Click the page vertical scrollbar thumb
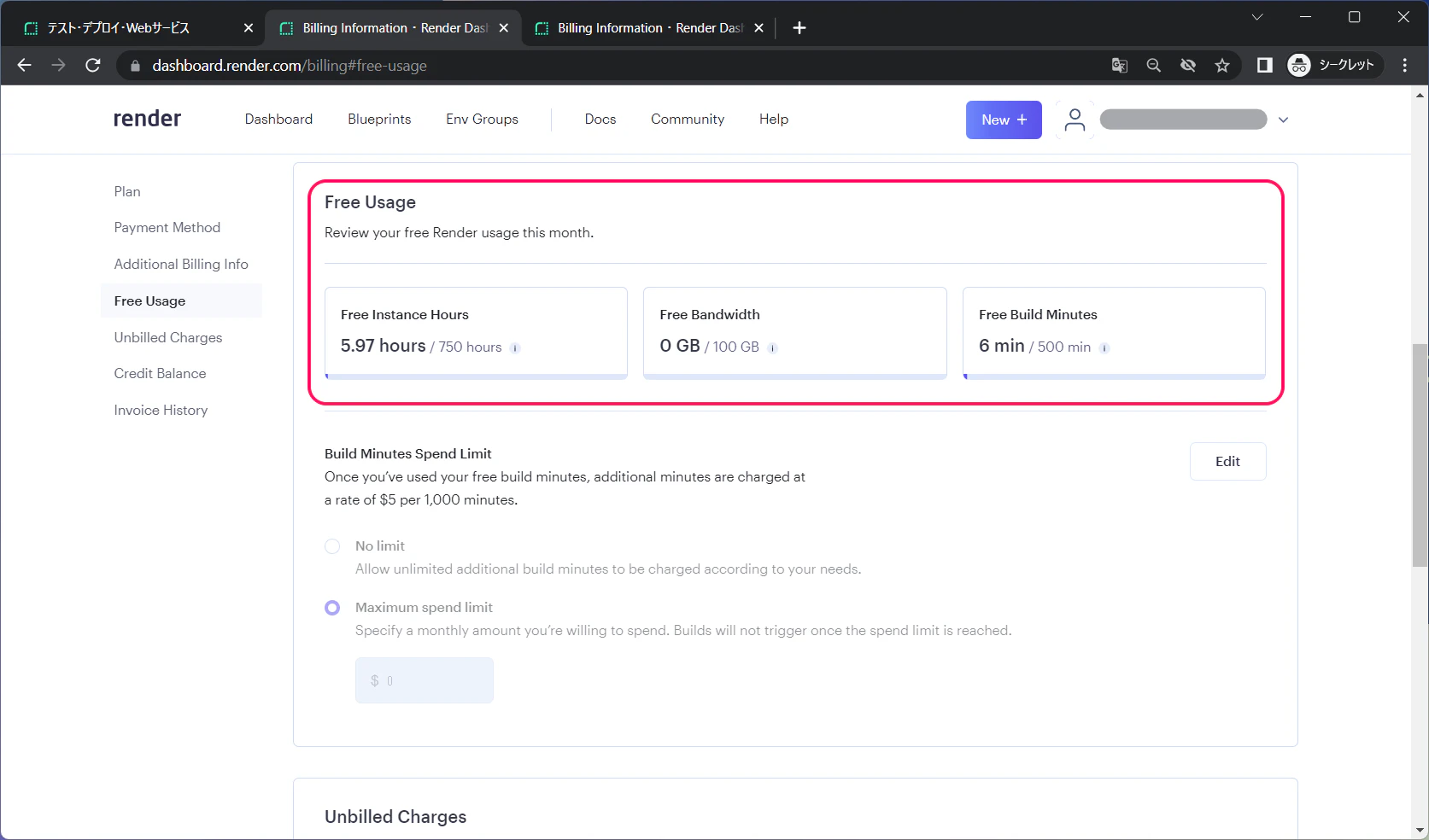Viewport: 1429px width, 840px height. point(1420,455)
